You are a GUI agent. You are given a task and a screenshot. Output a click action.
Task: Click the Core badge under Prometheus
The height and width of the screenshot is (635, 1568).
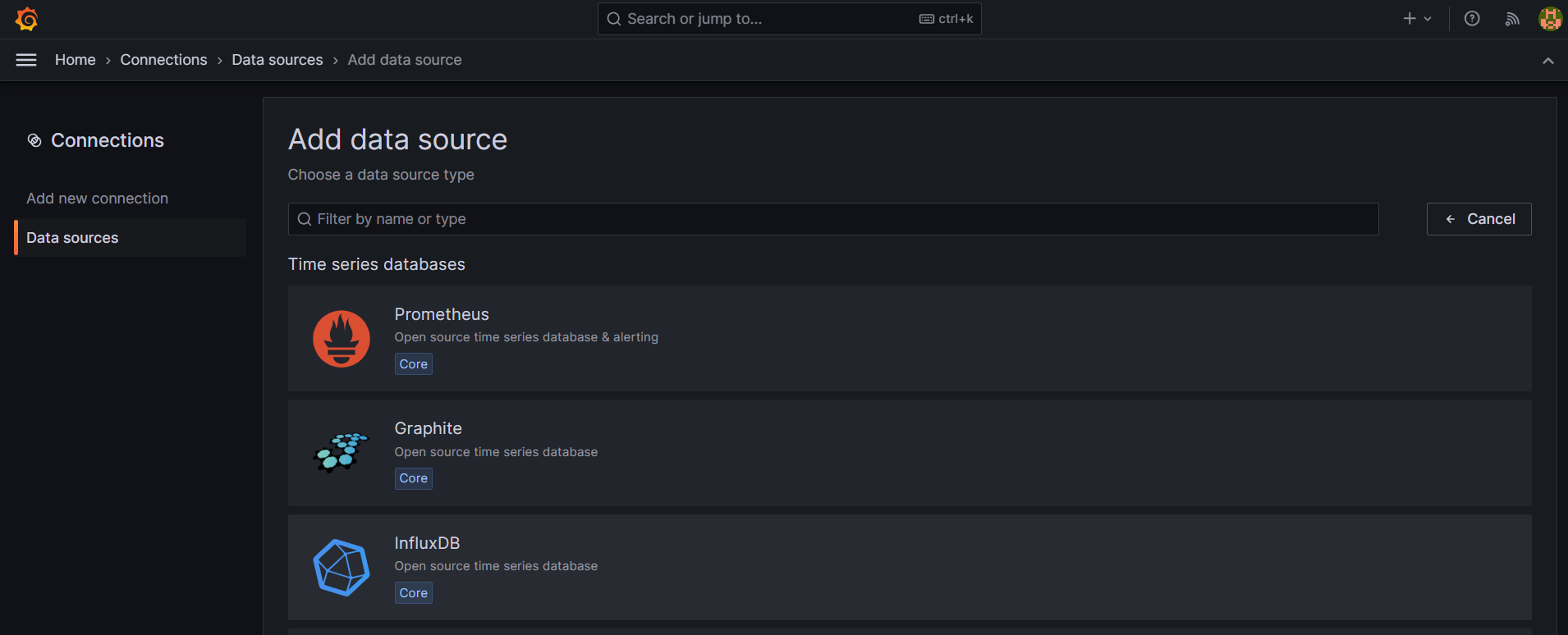(x=414, y=364)
